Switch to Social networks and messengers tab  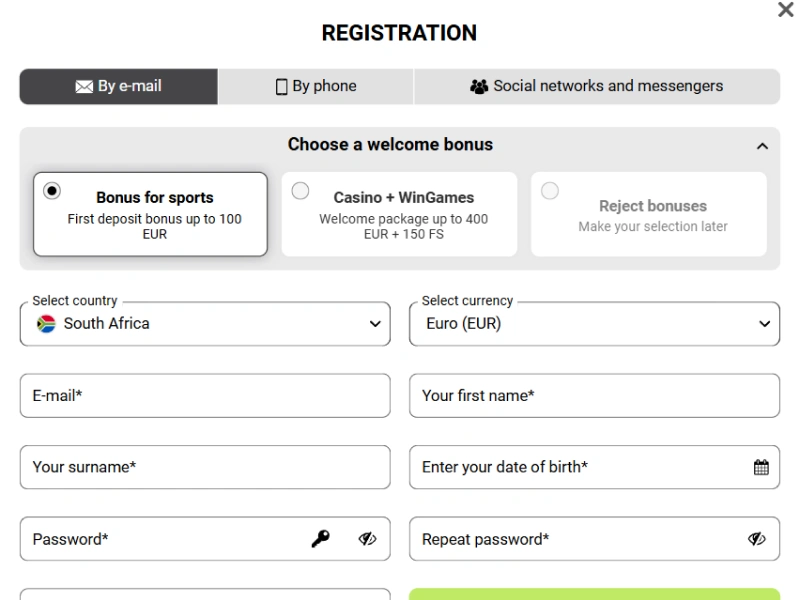(595, 86)
